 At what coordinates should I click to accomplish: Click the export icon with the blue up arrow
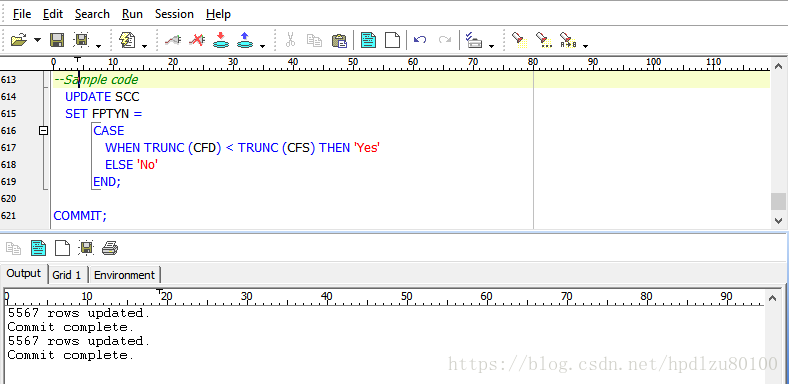(x=245, y=40)
